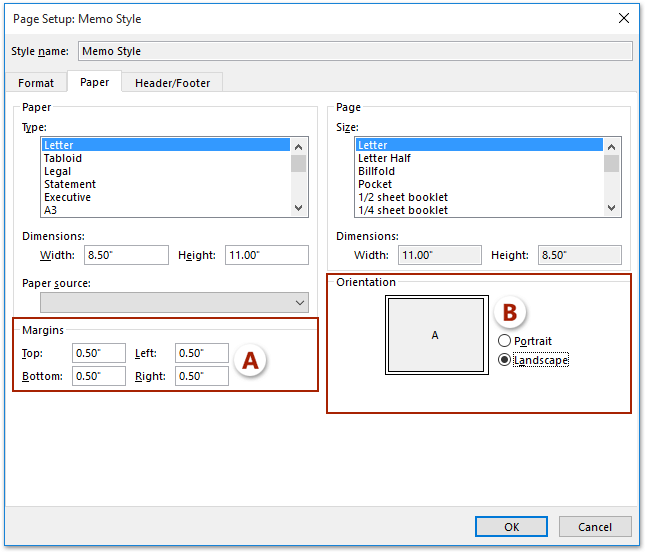This screenshot has width=649, height=553.
Task: Click the Top margin field
Action: tap(99, 353)
